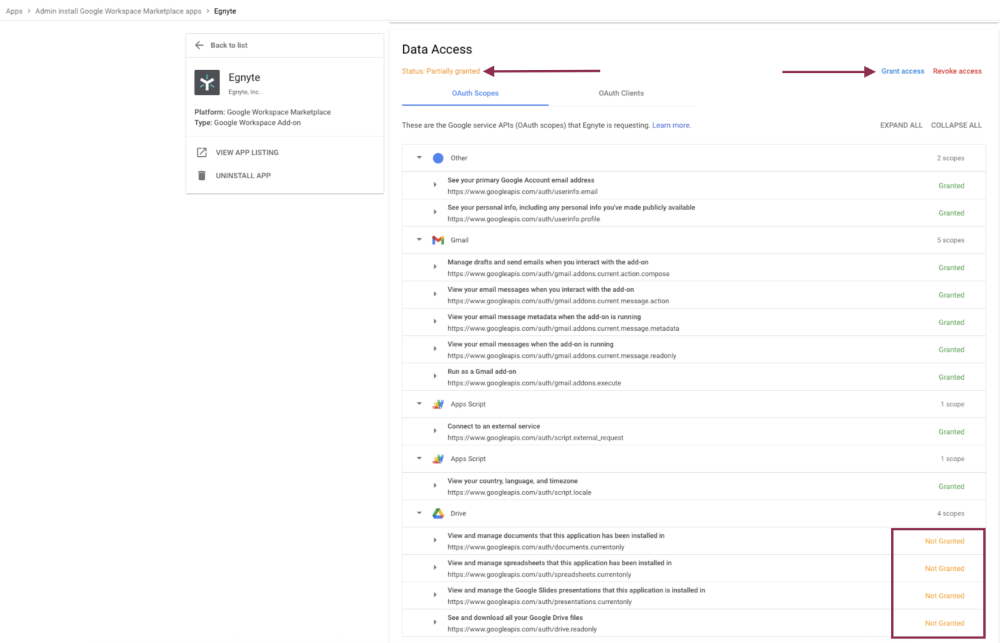Click the Google Drive icon

click(x=438, y=513)
